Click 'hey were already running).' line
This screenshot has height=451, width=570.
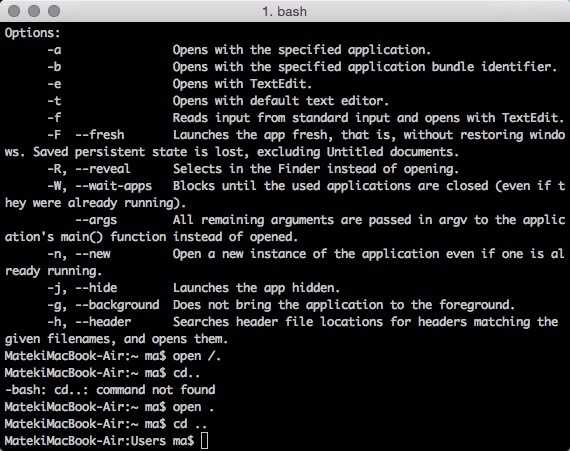pos(95,203)
